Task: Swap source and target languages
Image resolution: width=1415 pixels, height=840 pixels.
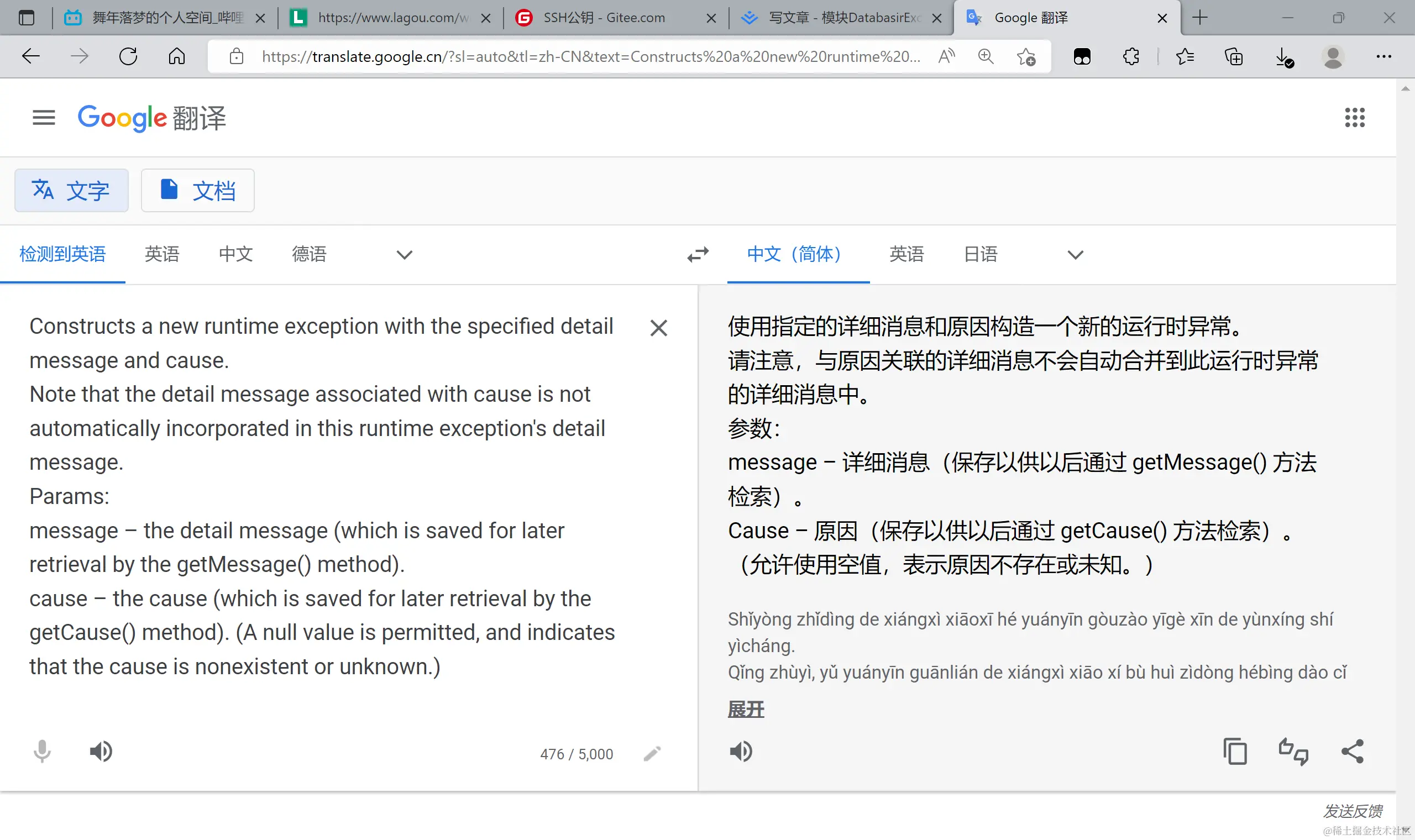Action: coord(698,254)
